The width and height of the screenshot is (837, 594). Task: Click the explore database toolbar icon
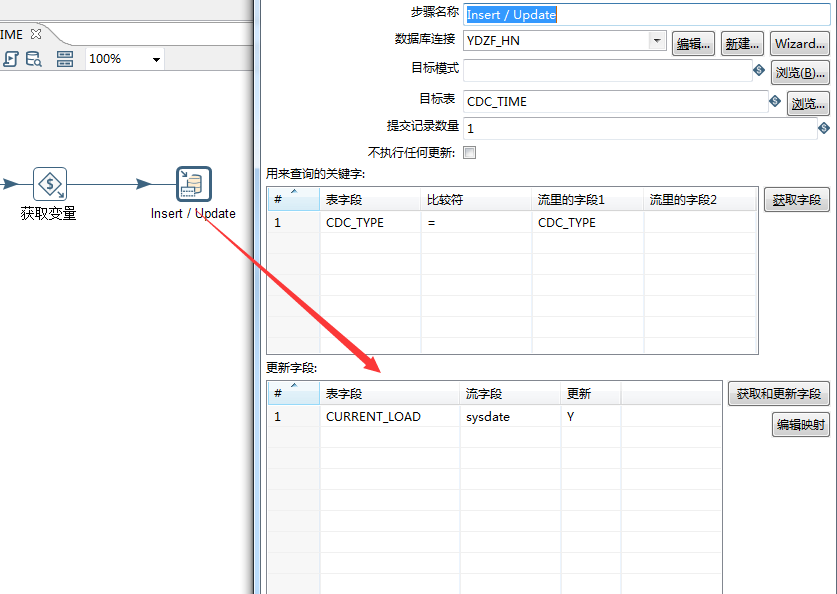pos(34,59)
